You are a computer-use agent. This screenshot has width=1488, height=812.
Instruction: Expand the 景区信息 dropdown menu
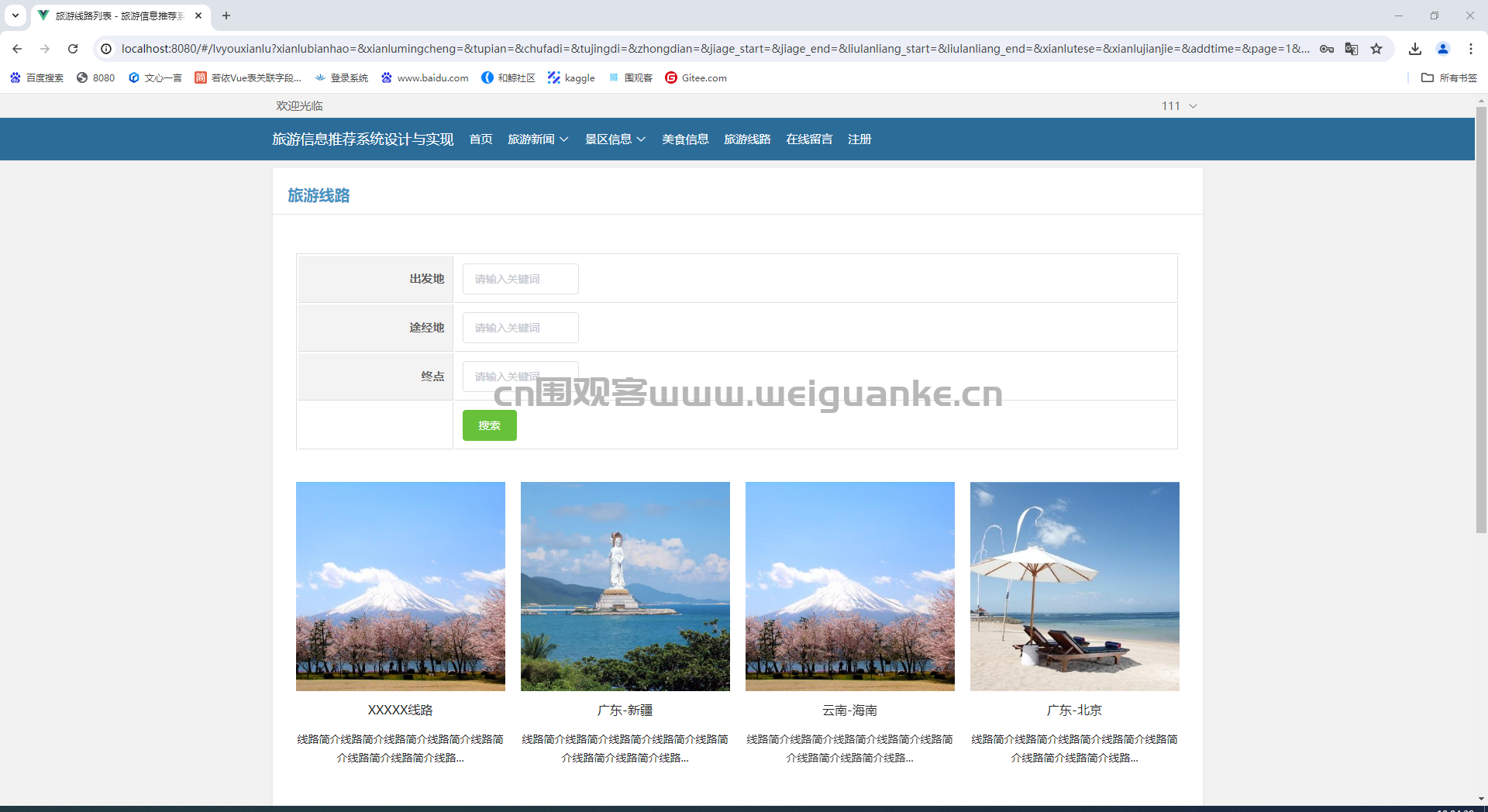point(615,139)
